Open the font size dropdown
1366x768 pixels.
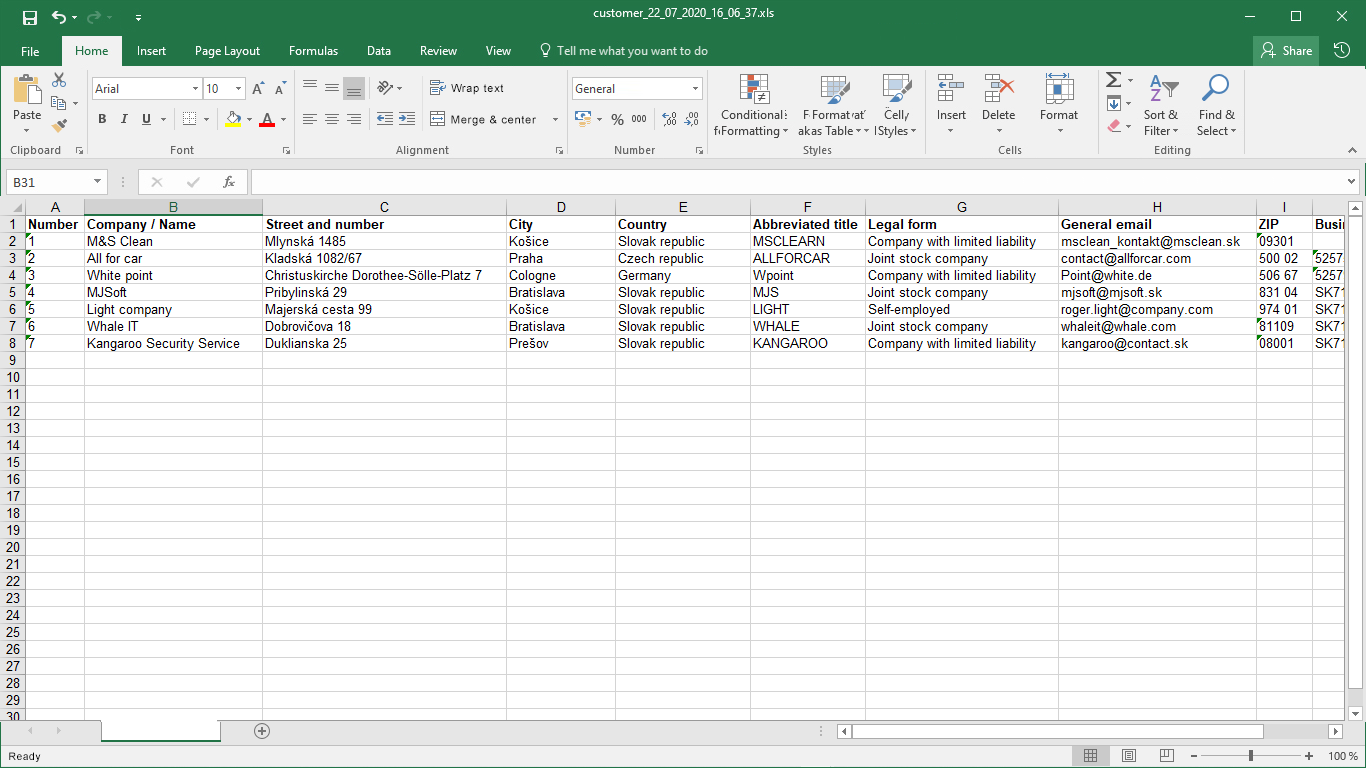[x=239, y=89]
